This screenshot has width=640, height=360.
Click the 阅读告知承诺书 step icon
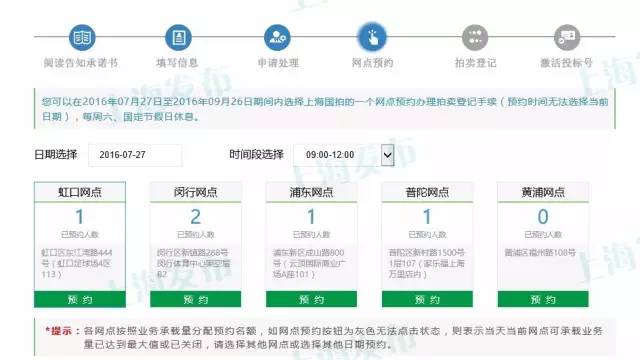click(x=82, y=37)
